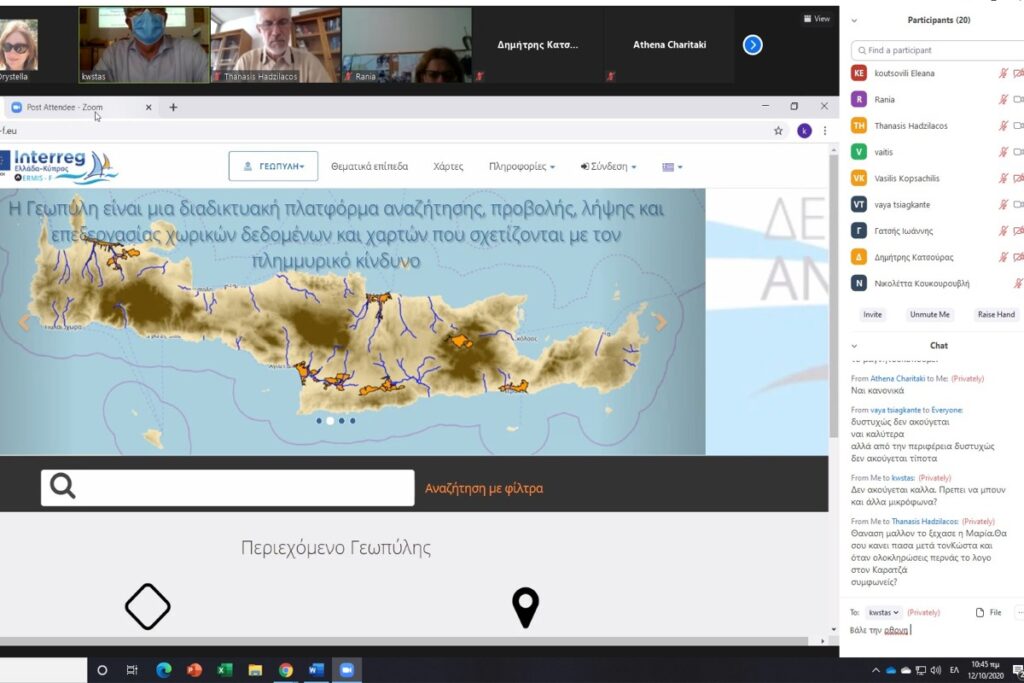This screenshot has width=1024, height=683.
Task: Click the magnifying glass search icon
Action: tap(63, 487)
